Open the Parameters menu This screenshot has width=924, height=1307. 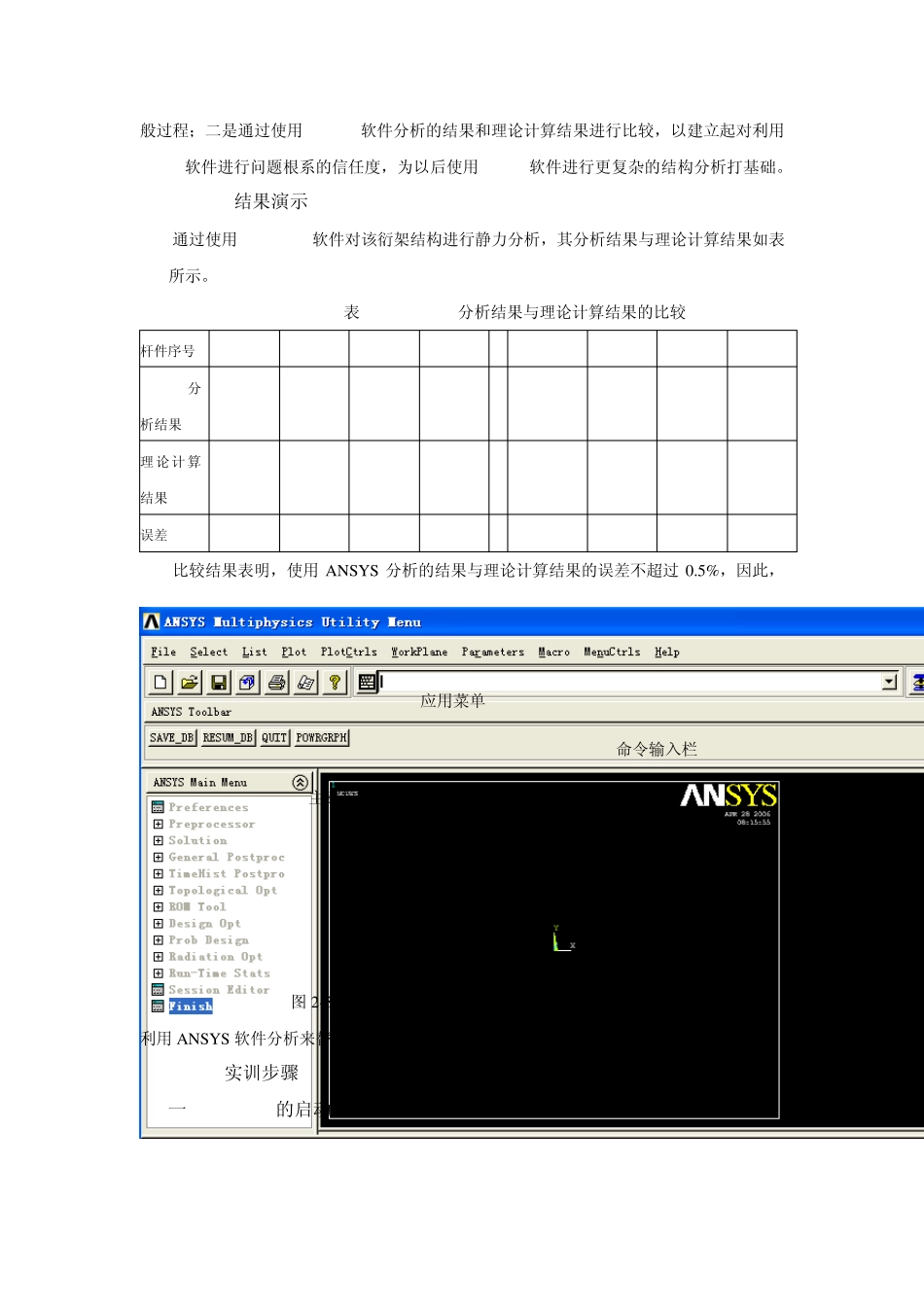(493, 652)
